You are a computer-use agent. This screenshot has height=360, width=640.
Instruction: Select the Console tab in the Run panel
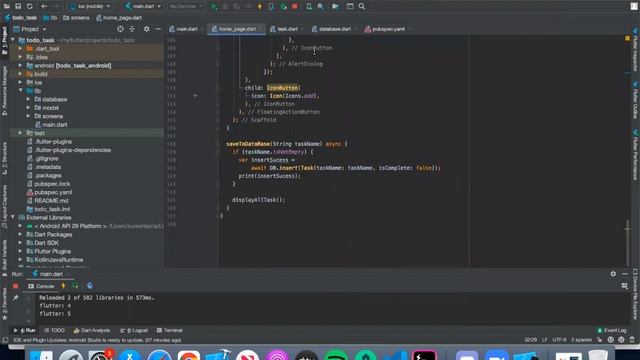tap(41, 286)
